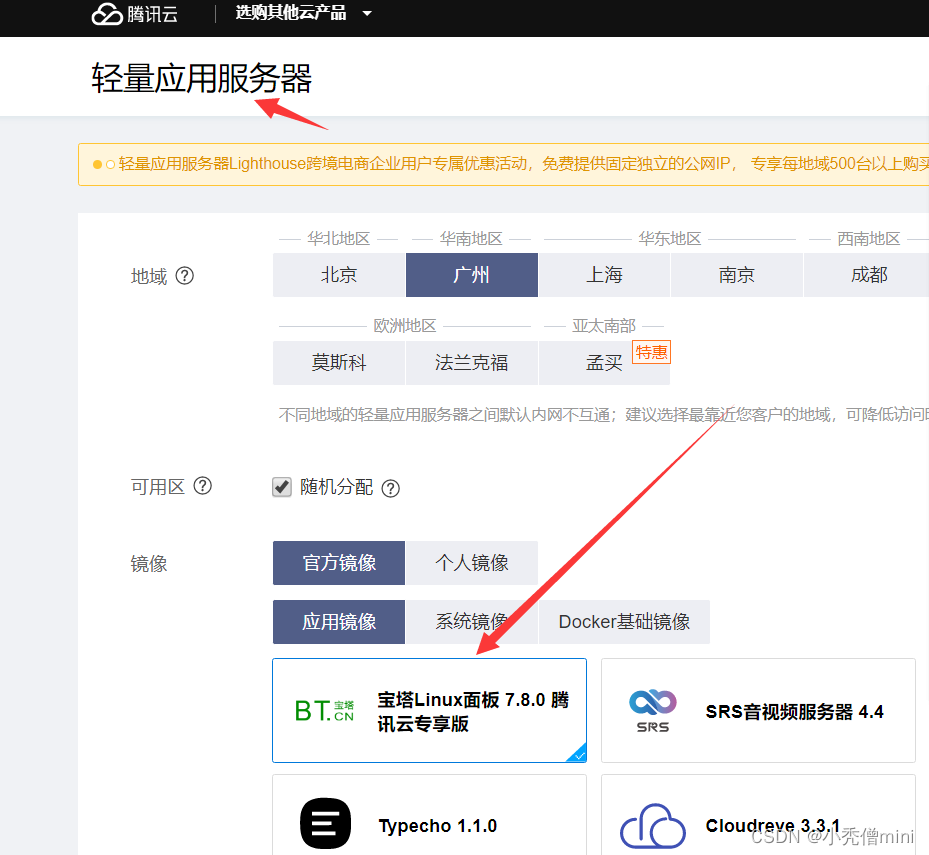
Task: Click the 特惠 badge on 孟买
Action: point(651,352)
